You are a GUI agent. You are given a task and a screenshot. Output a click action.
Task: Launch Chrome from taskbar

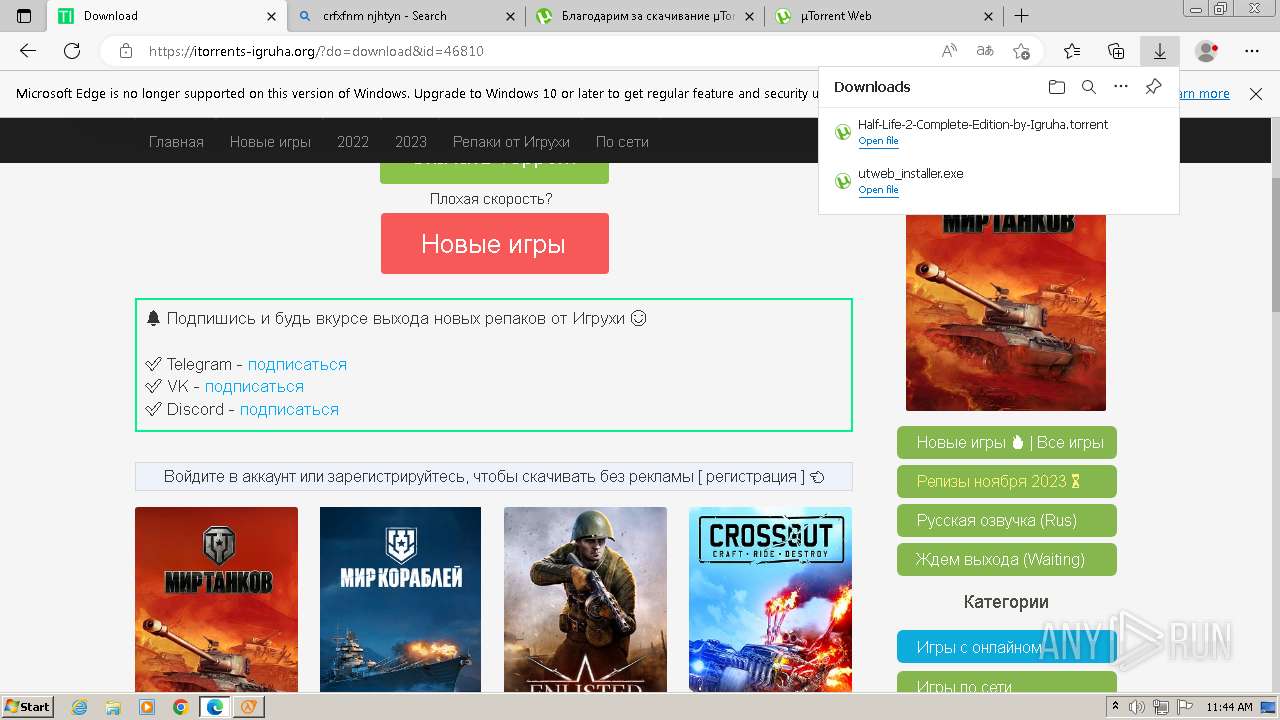point(180,707)
